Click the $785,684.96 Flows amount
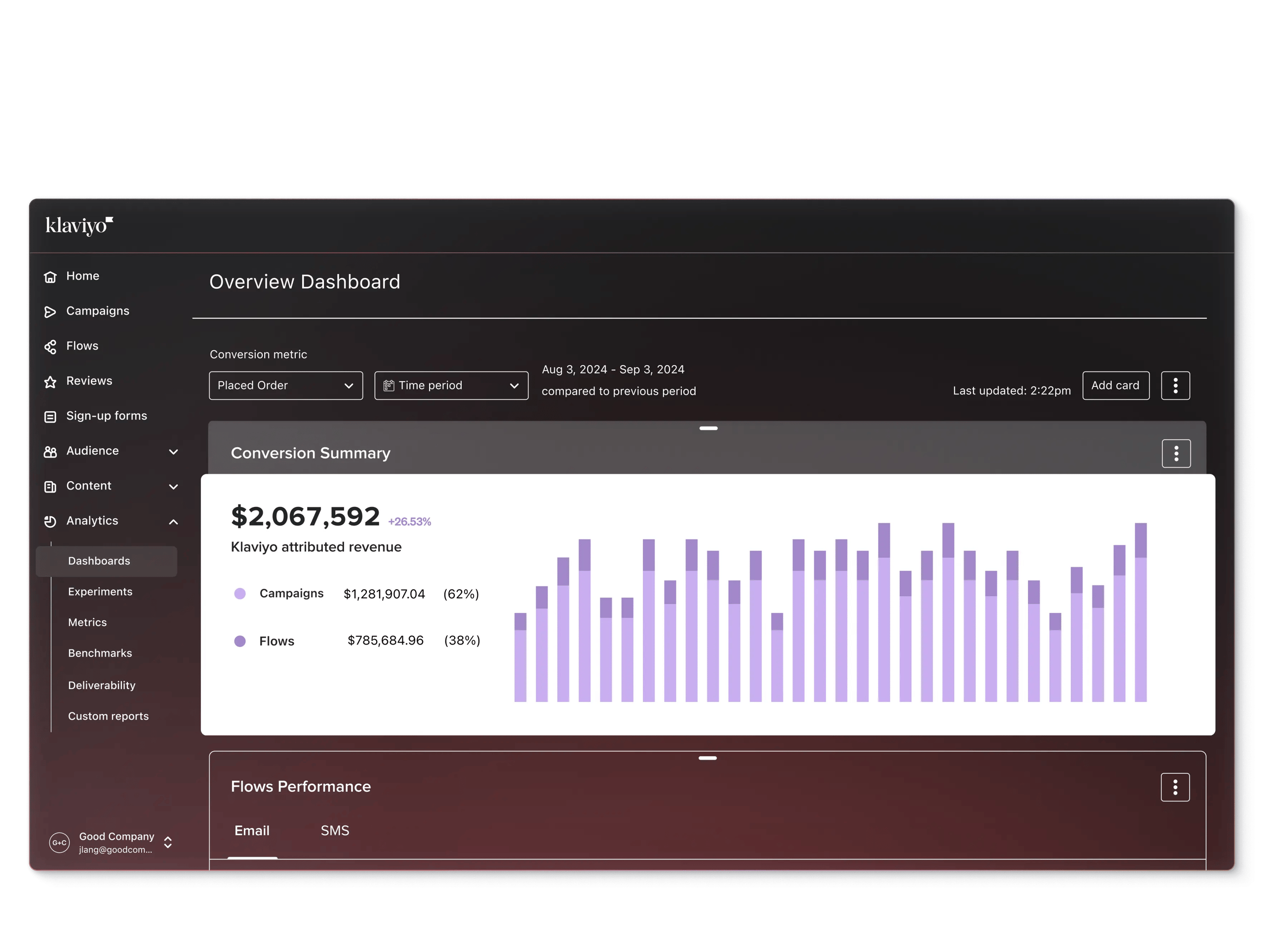This screenshot has width=1264, height=952. (x=386, y=640)
